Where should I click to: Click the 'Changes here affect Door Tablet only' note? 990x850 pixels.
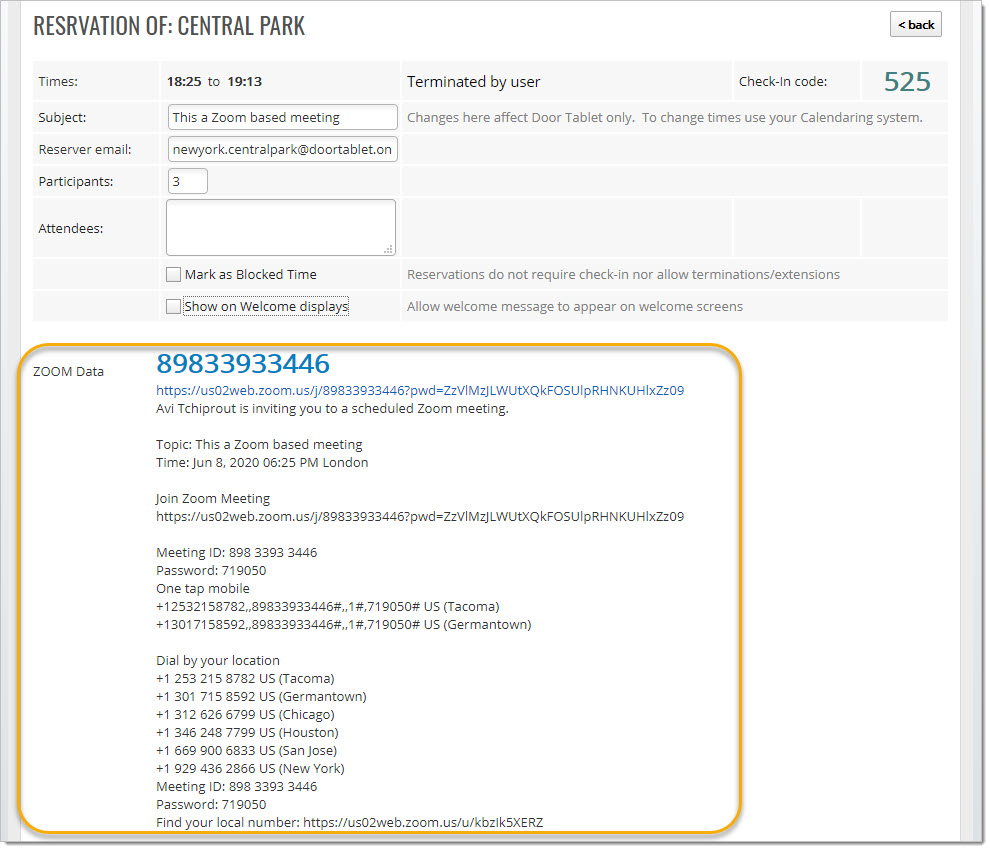[665, 117]
